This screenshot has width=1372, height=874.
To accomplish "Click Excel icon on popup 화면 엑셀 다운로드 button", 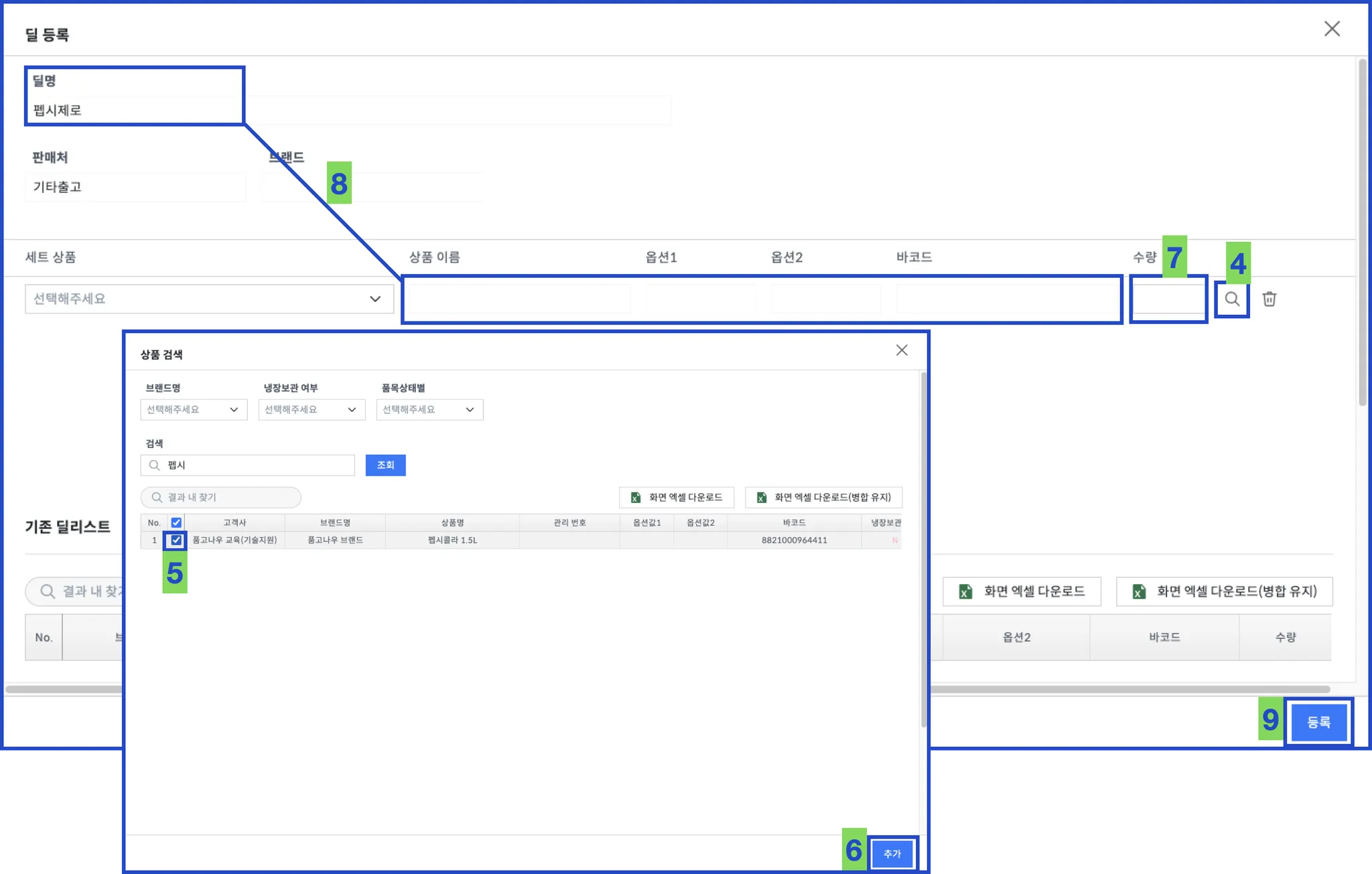I will [635, 498].
